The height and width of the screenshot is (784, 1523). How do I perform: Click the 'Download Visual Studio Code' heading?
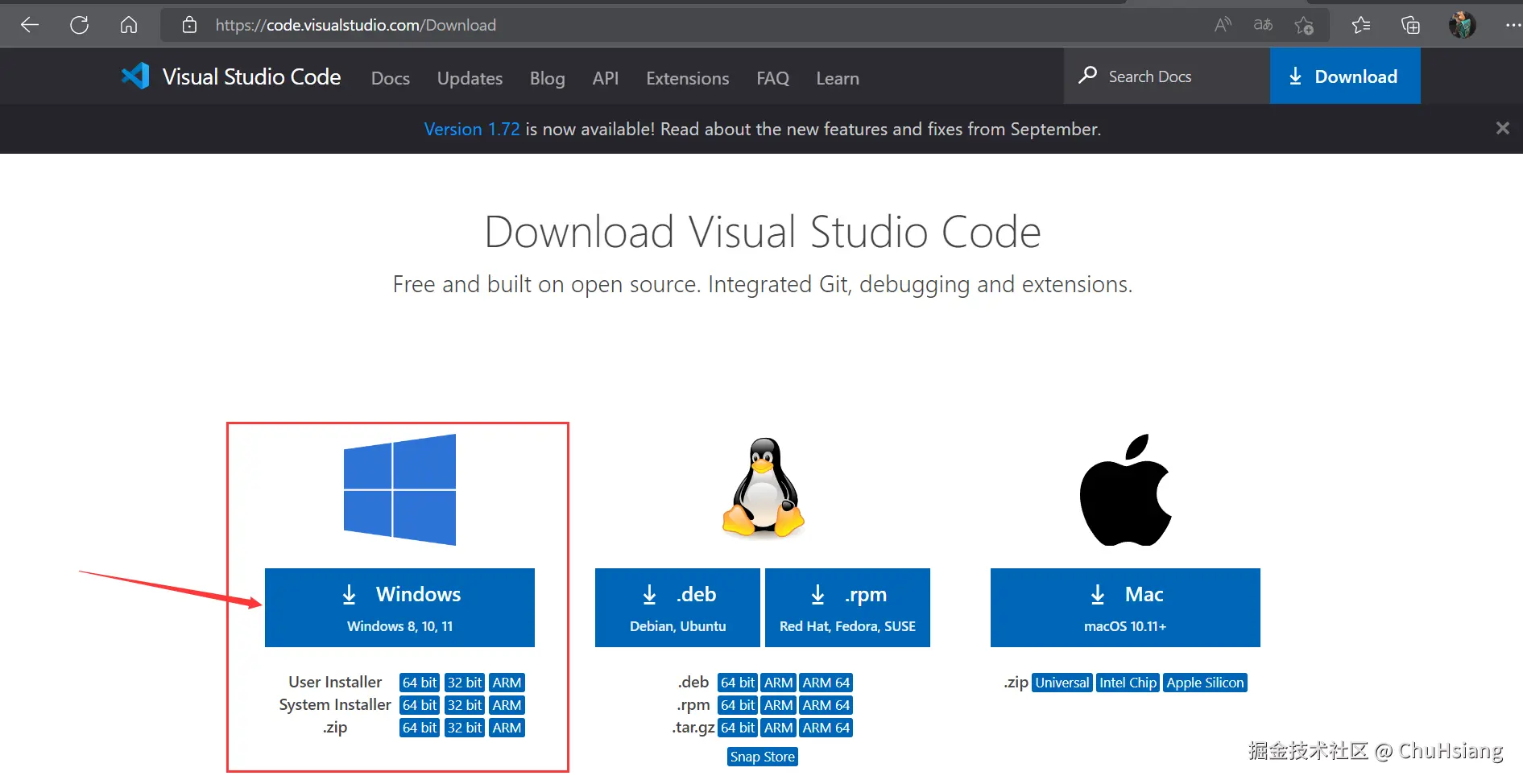click(763, 232)
